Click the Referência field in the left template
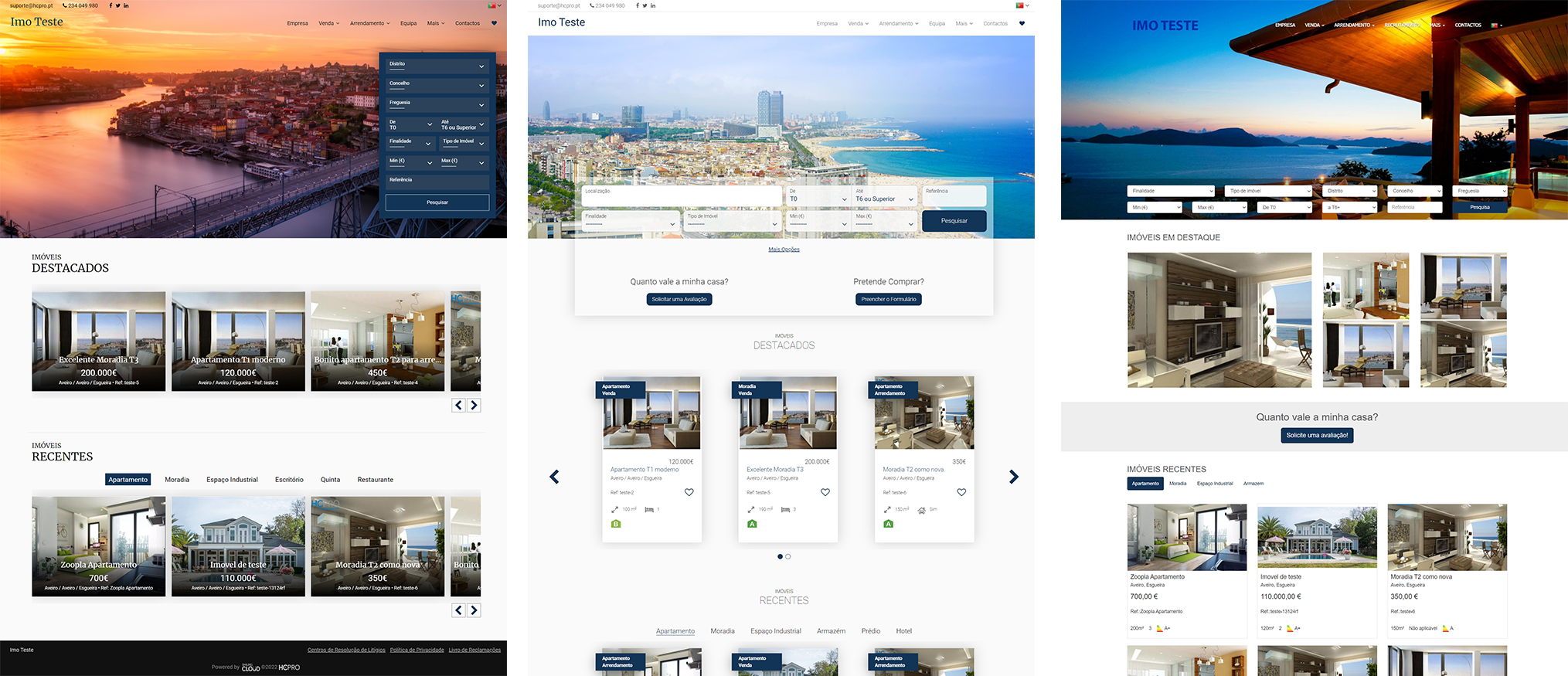The image size is (1568, 676). 437,182
